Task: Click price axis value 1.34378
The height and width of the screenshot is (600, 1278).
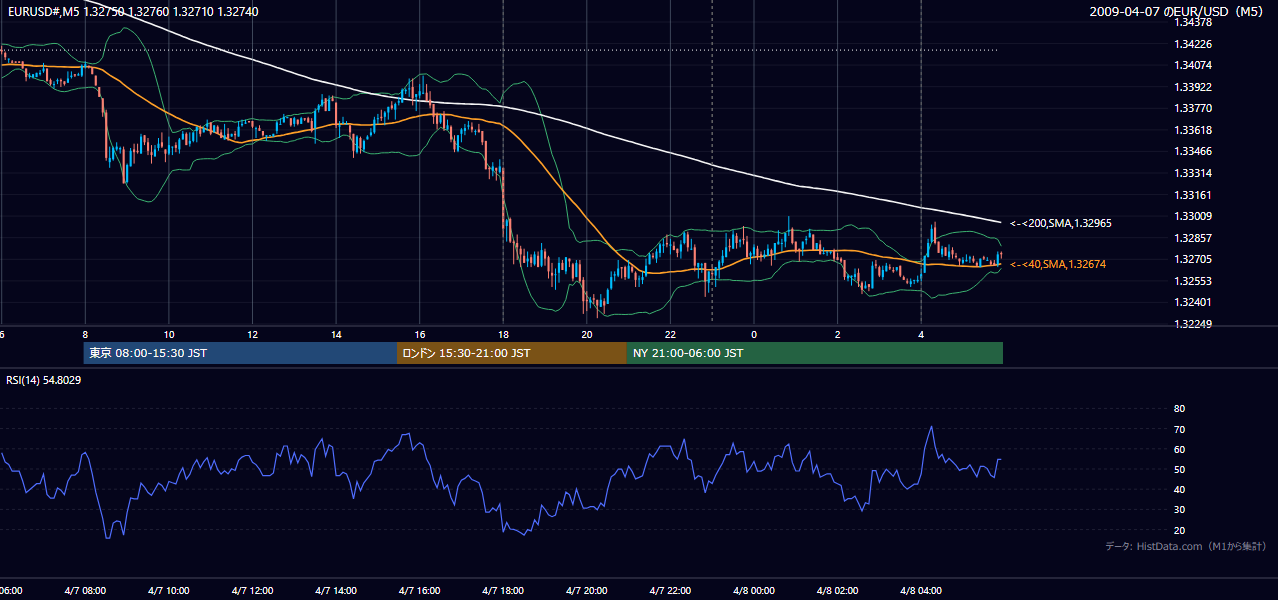Action: [x=1193, y=22]
